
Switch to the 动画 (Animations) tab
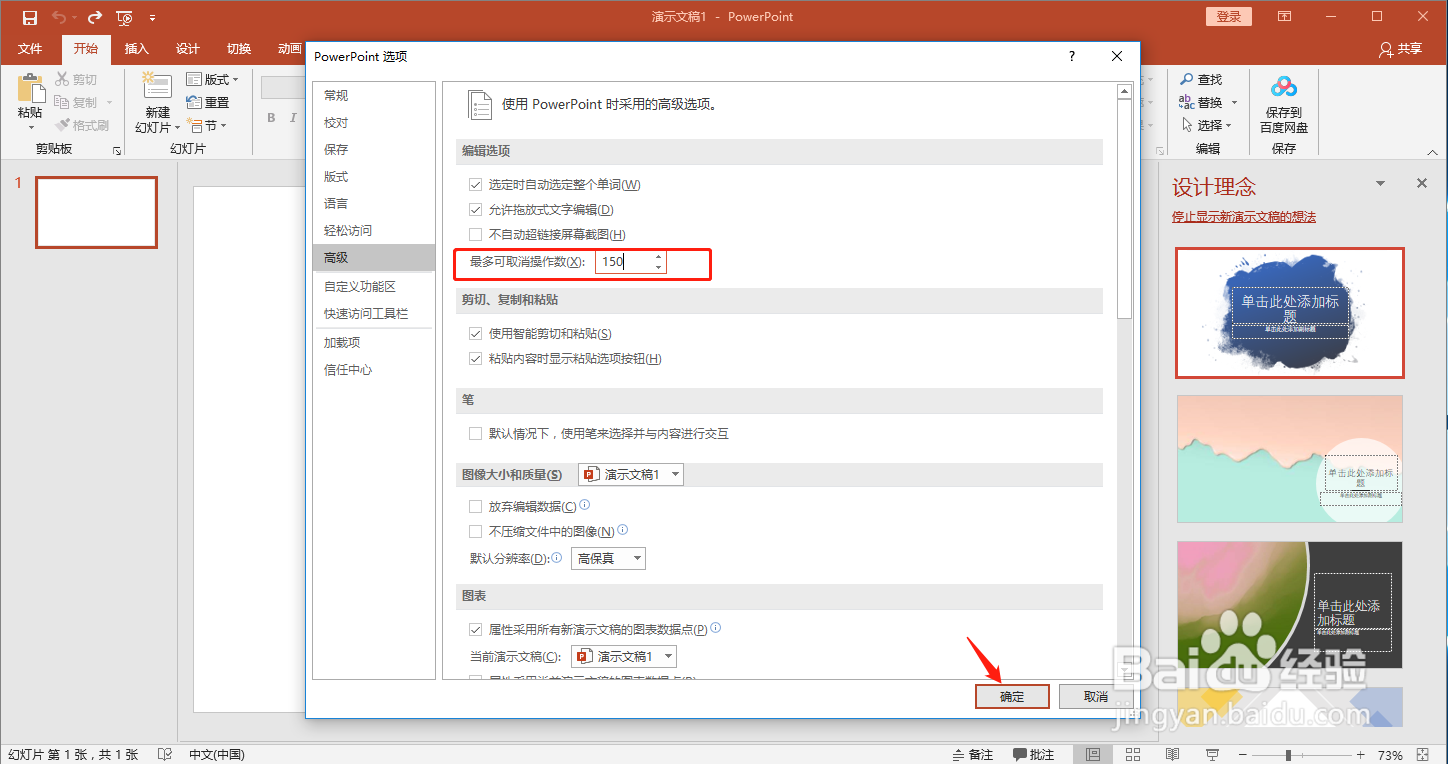288,48
